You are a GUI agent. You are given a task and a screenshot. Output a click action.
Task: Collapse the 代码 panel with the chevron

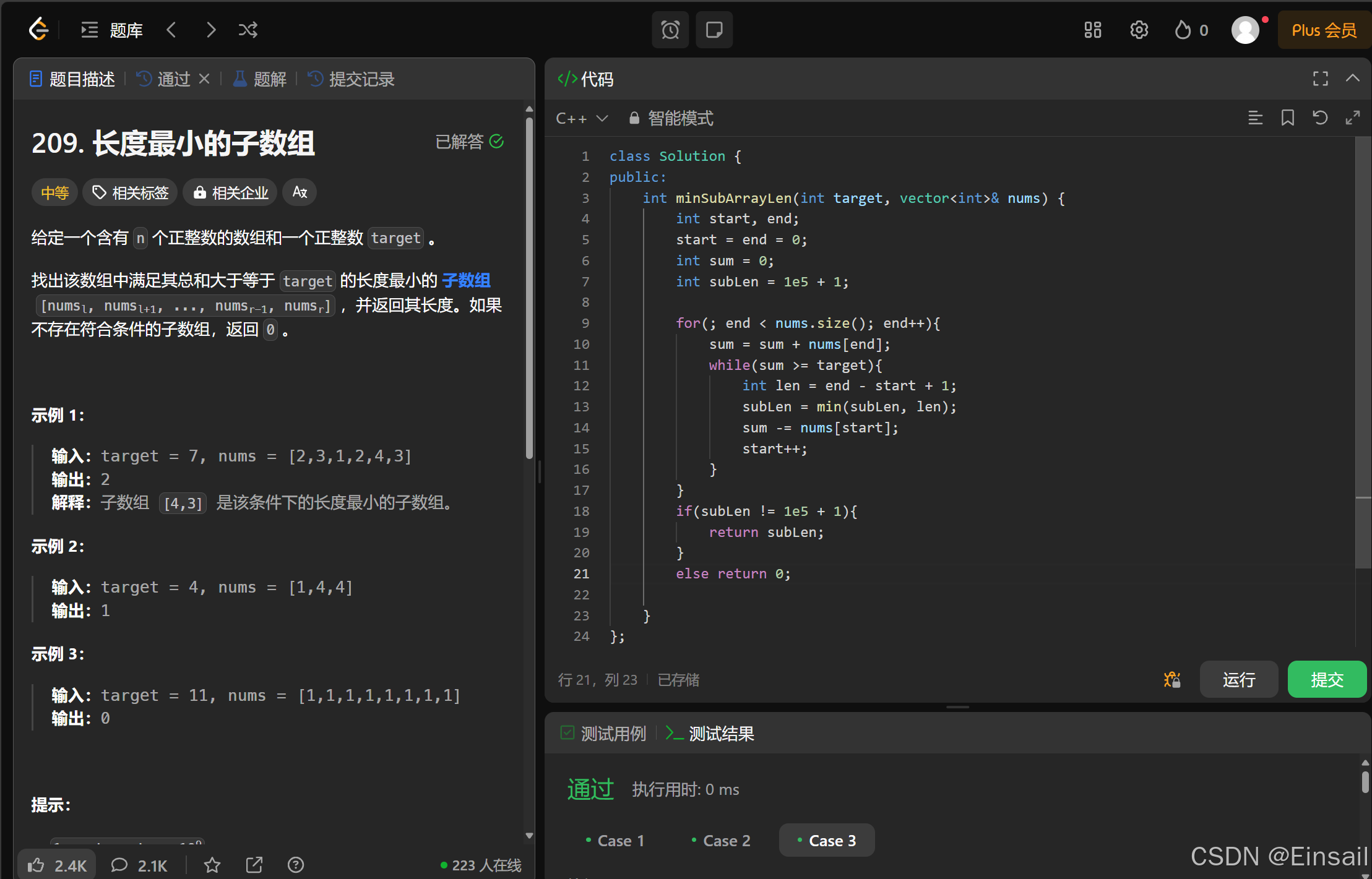click(x=1353, y=78)
